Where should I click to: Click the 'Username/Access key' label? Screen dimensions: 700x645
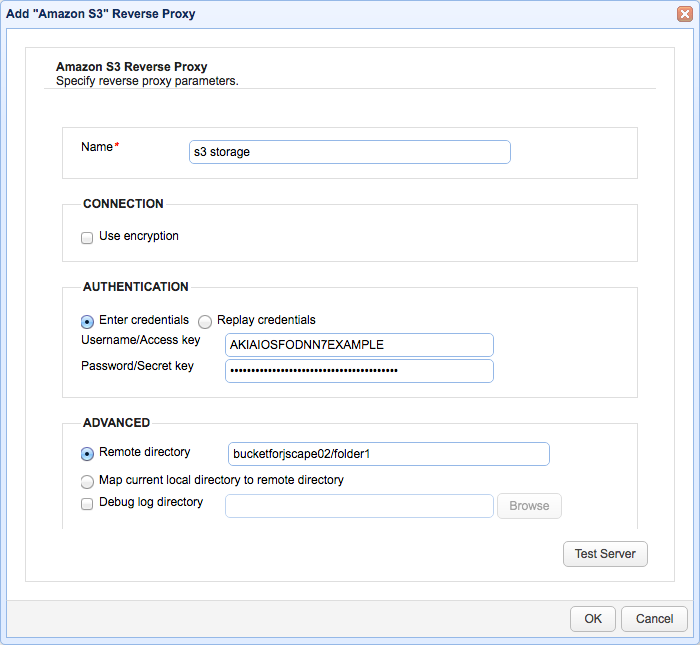(141, 340)
